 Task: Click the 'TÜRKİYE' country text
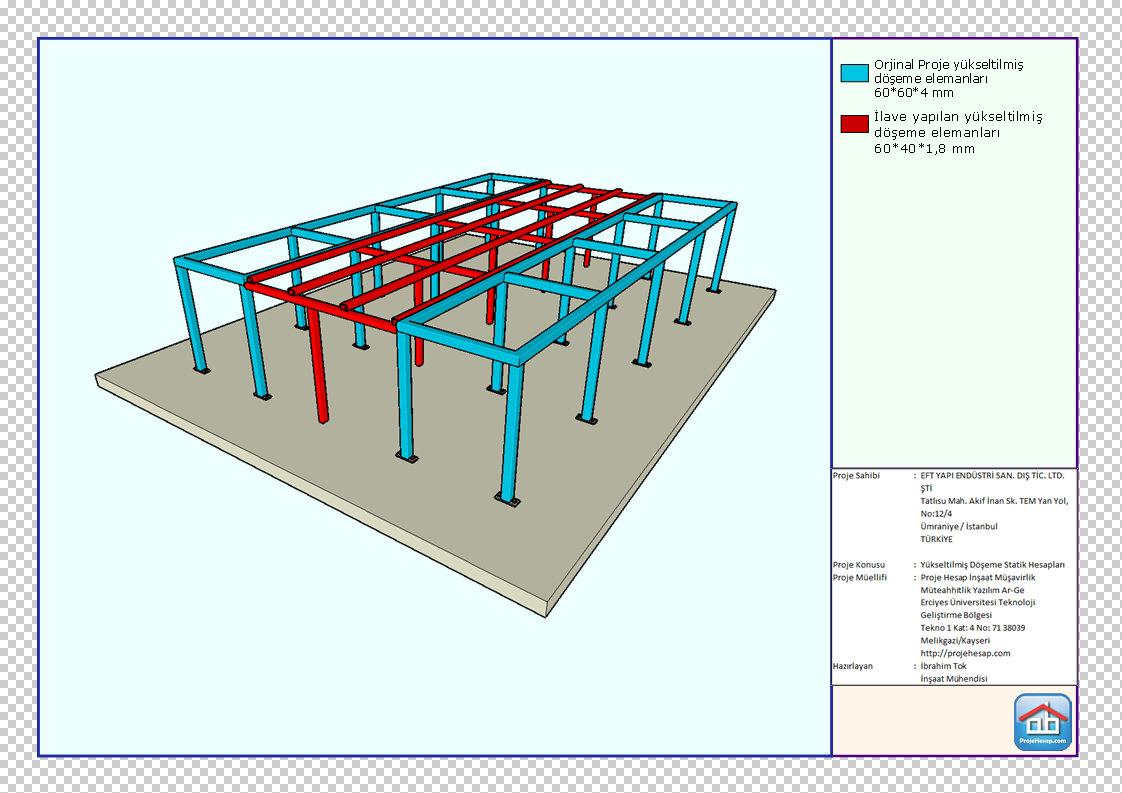point(937,539)
